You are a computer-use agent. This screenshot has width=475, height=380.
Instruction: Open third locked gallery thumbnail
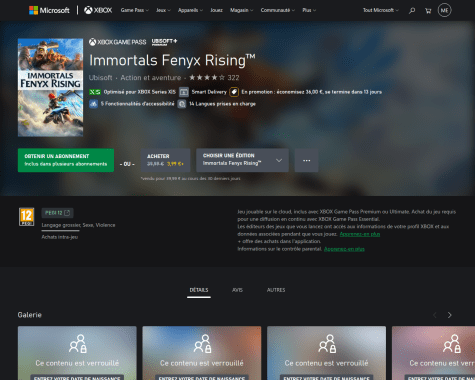(x=326, y=353)
